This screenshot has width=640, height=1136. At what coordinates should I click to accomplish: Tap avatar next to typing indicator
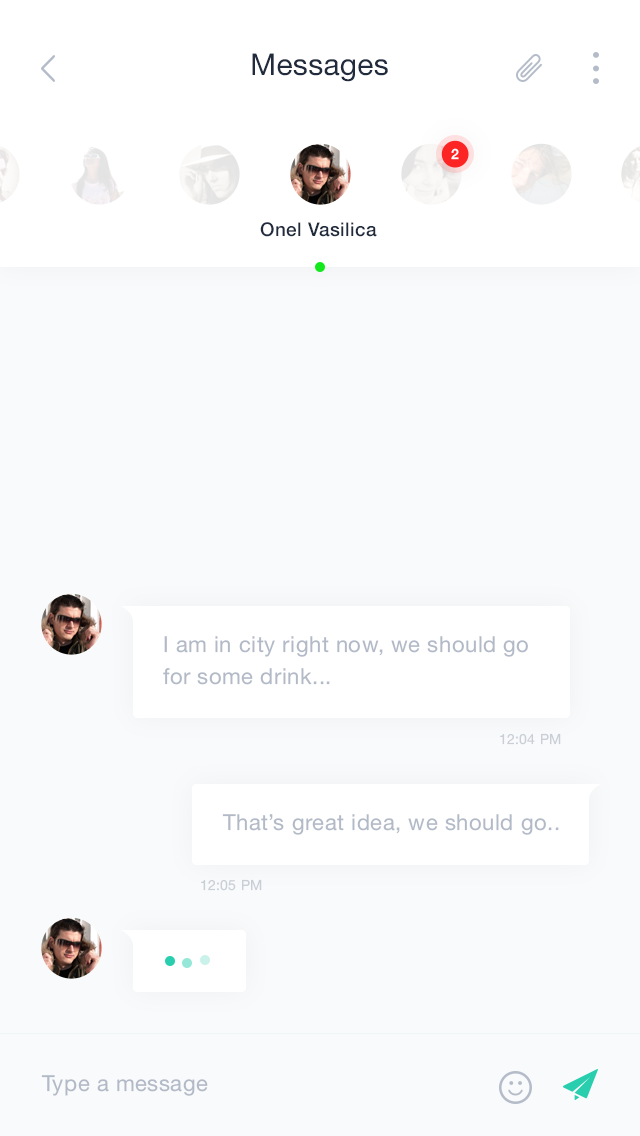tap(71, 948)
